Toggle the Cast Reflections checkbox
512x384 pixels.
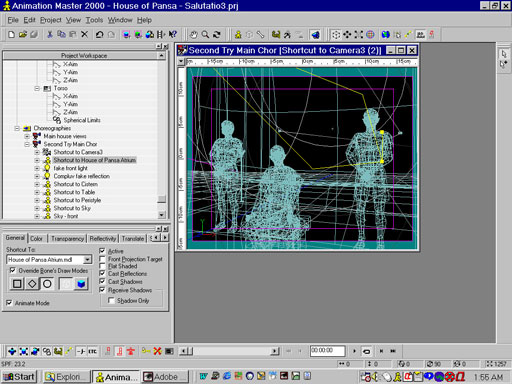102,274
